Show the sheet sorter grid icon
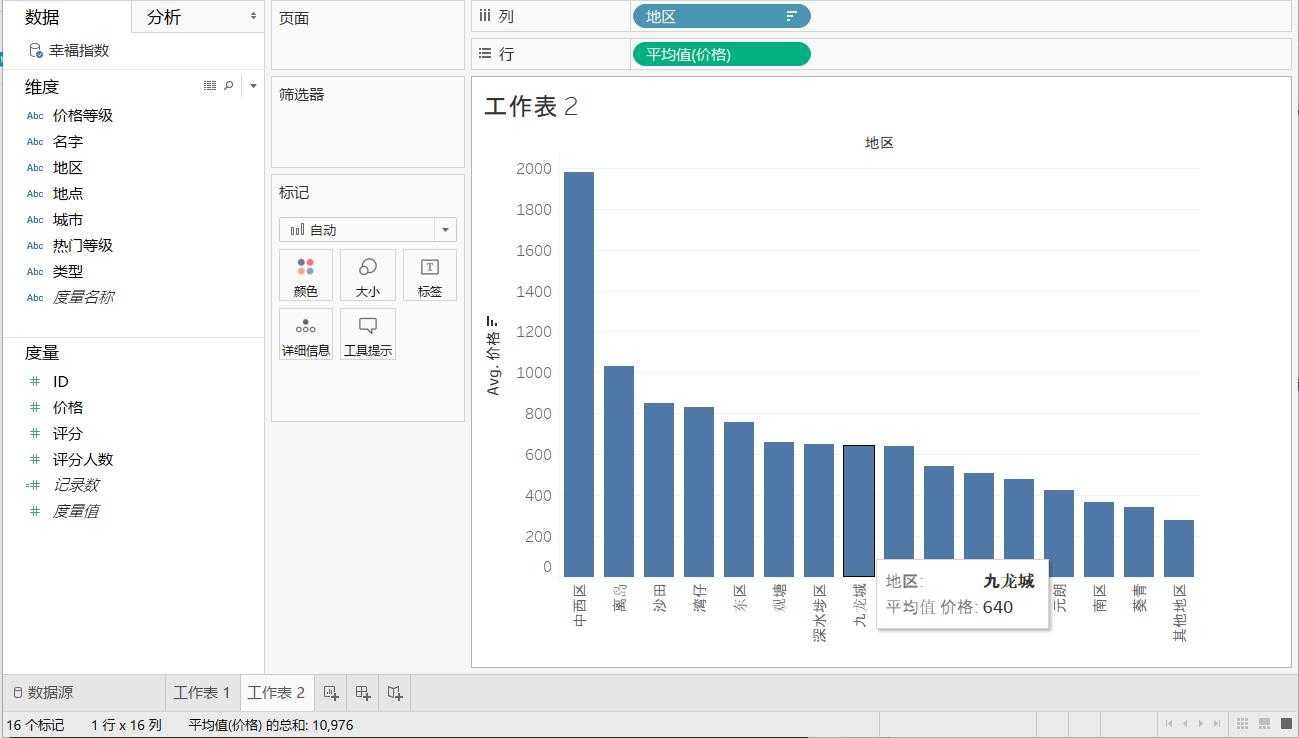Screen dimensions: 1299x738 point(1243,723)
